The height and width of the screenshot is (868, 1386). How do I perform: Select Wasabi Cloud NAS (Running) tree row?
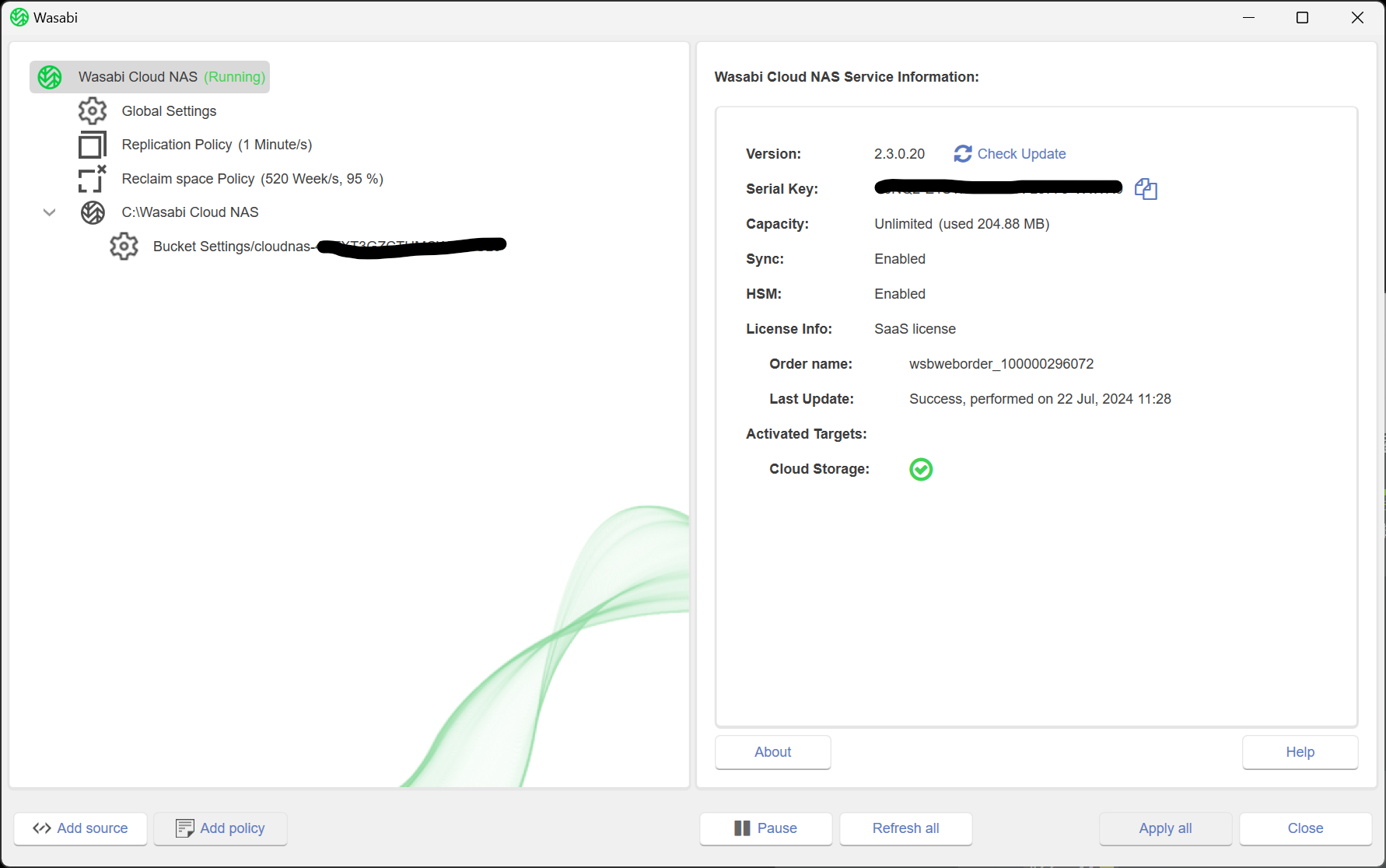click(150, 77)
